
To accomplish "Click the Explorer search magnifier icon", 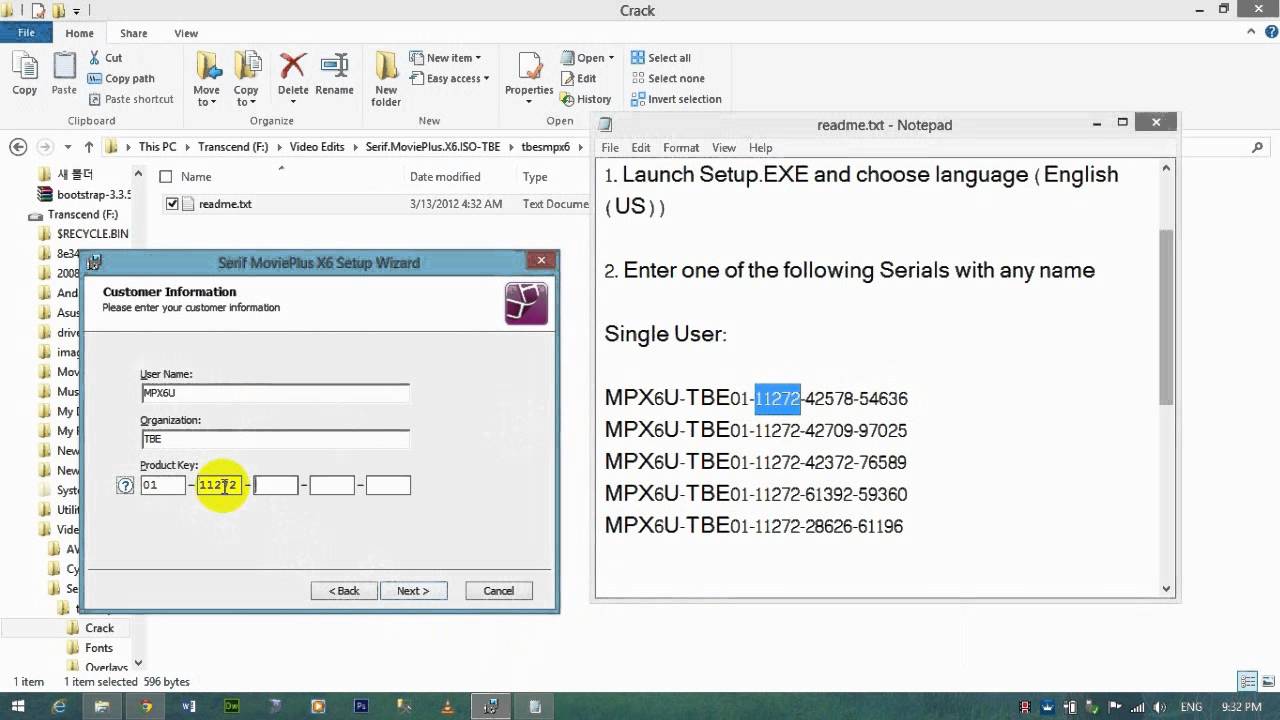I will click(x=1258, y=147).
